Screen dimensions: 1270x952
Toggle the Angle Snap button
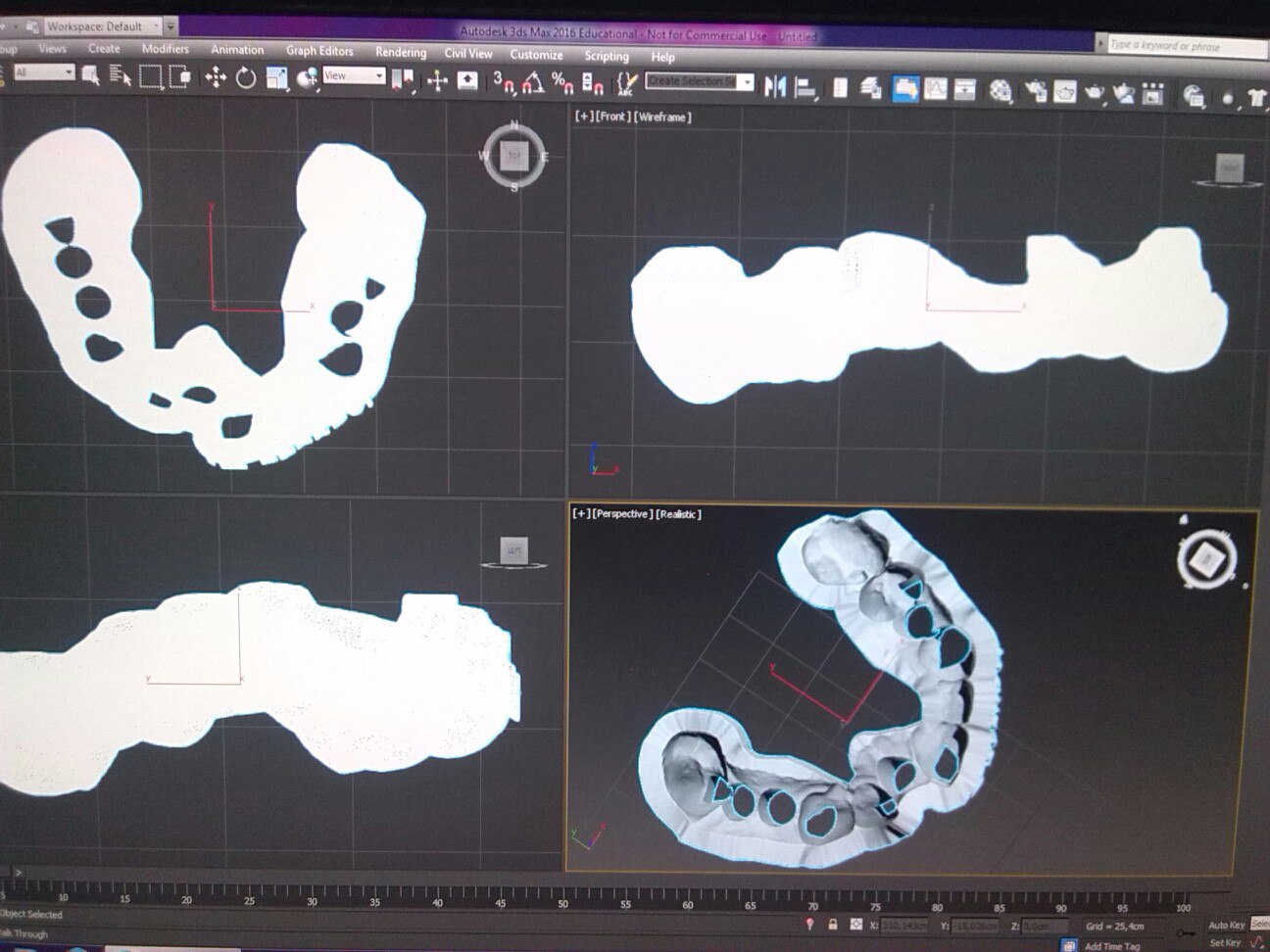coord(533,83)
